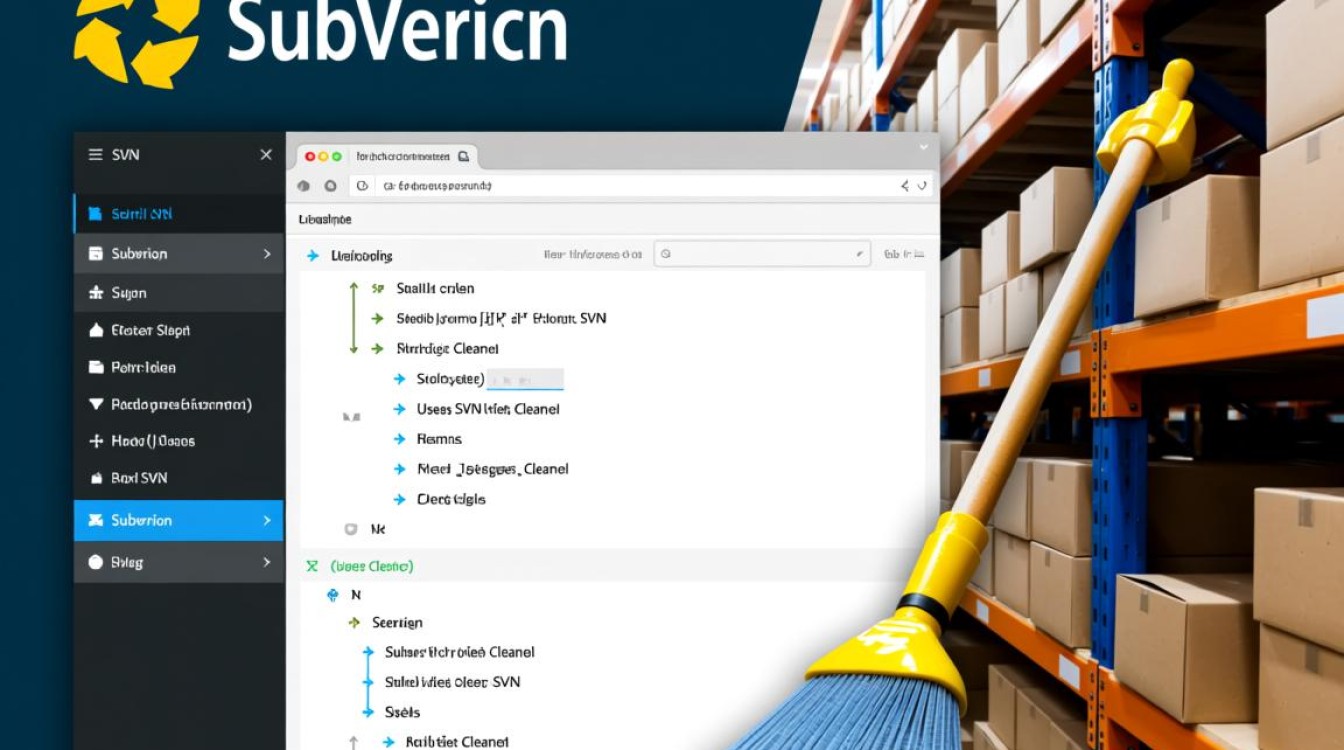Click the folder icon beside Petmlolea

point(96,367)
